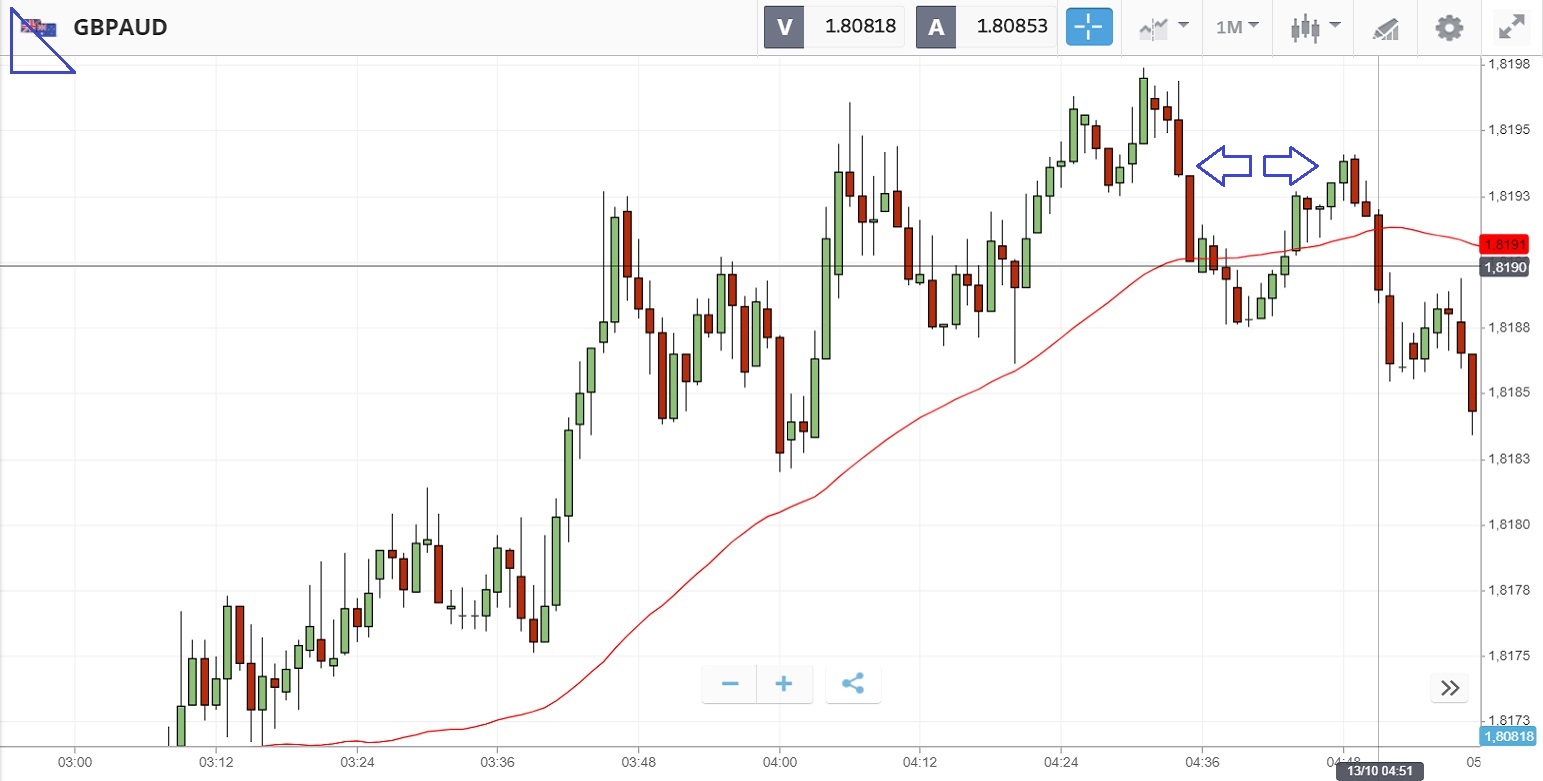The image size is (1543, 781).
Task: Click the red 1,8191 moving average label
Action: (x=1504, y=245)
